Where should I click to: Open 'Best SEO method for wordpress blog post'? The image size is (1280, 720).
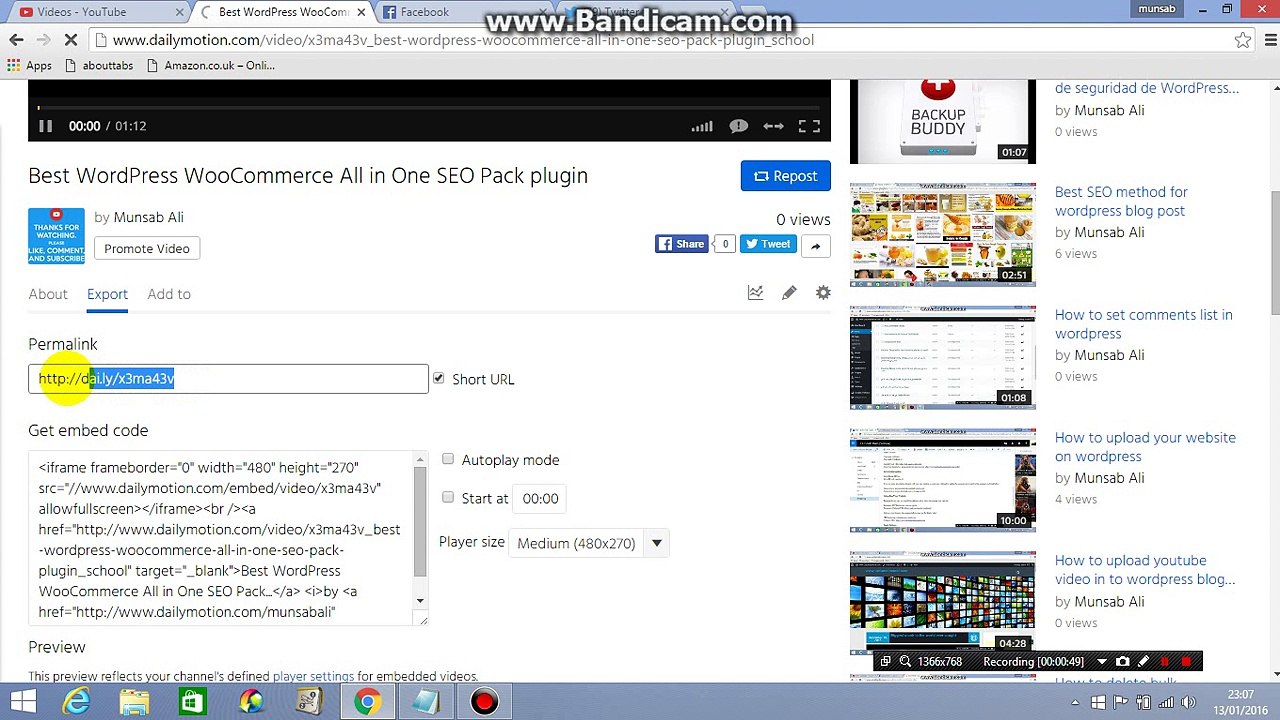[1121, 201]
